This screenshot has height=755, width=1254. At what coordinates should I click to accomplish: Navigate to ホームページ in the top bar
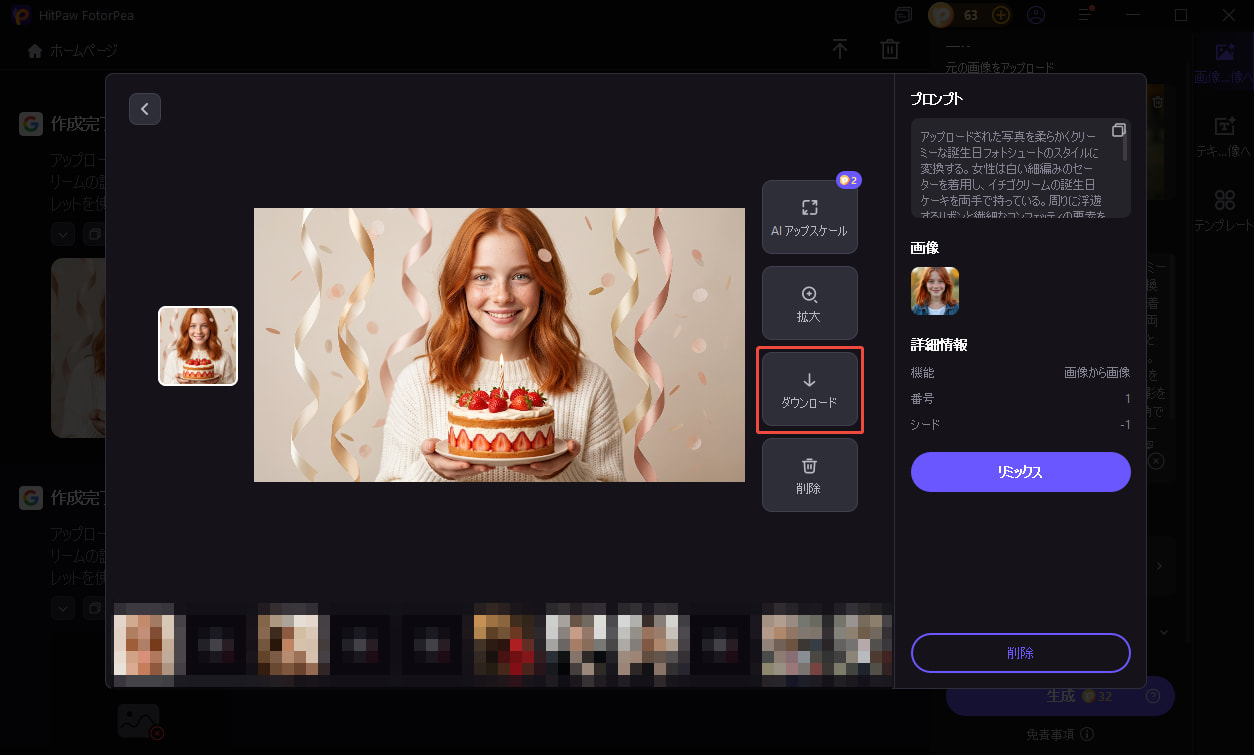point(74,49)
